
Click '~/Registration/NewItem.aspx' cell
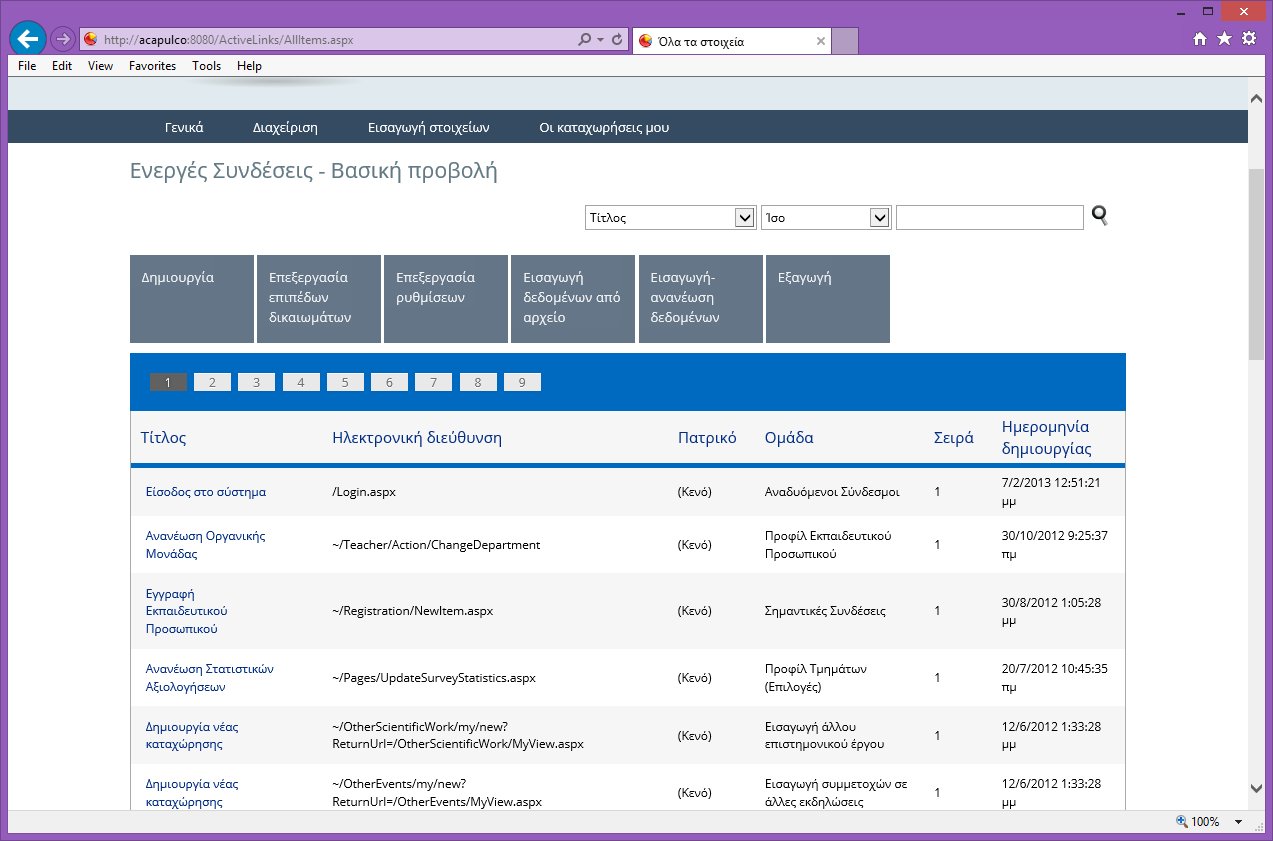[x=412, y=611]
